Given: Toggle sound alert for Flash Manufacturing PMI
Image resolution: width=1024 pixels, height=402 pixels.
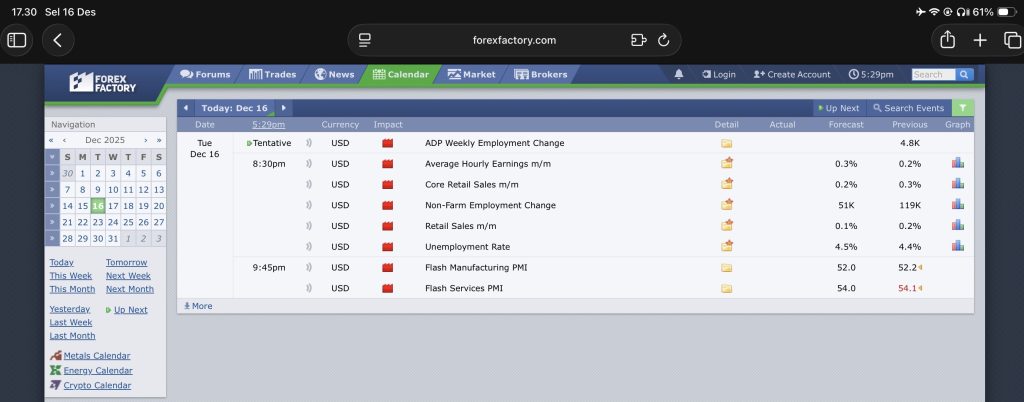Looking at the screenshot, I should (309, 267).
